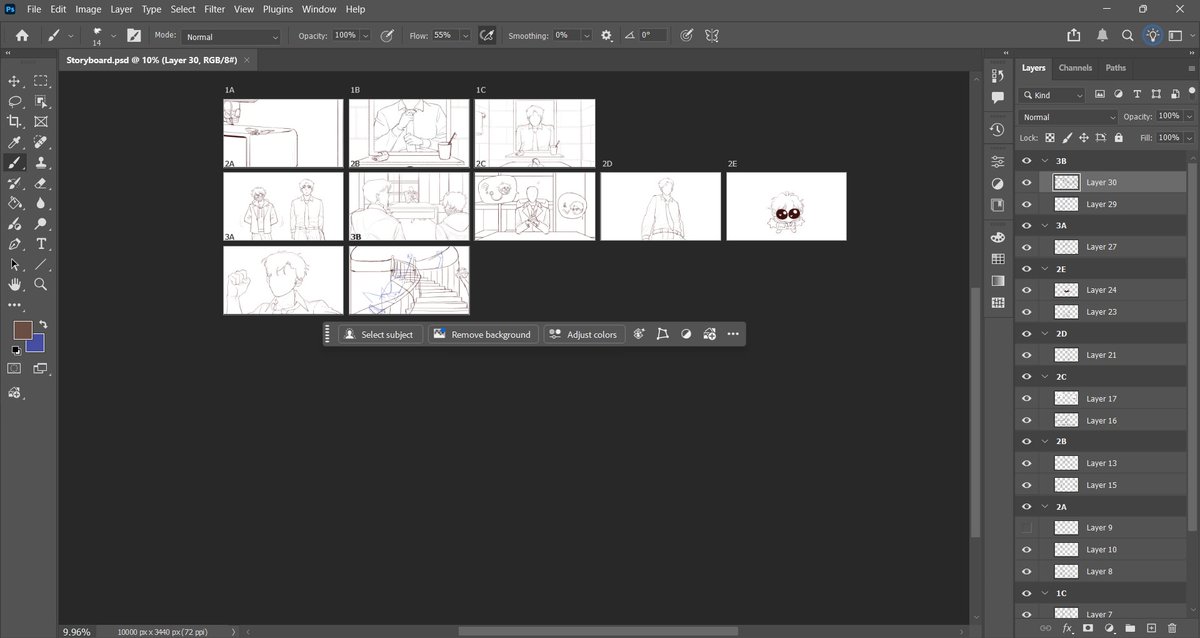Select the Layer 27 thumbnail
The height and width of the screenshot is (638, 1200).
pos(1067,247)
